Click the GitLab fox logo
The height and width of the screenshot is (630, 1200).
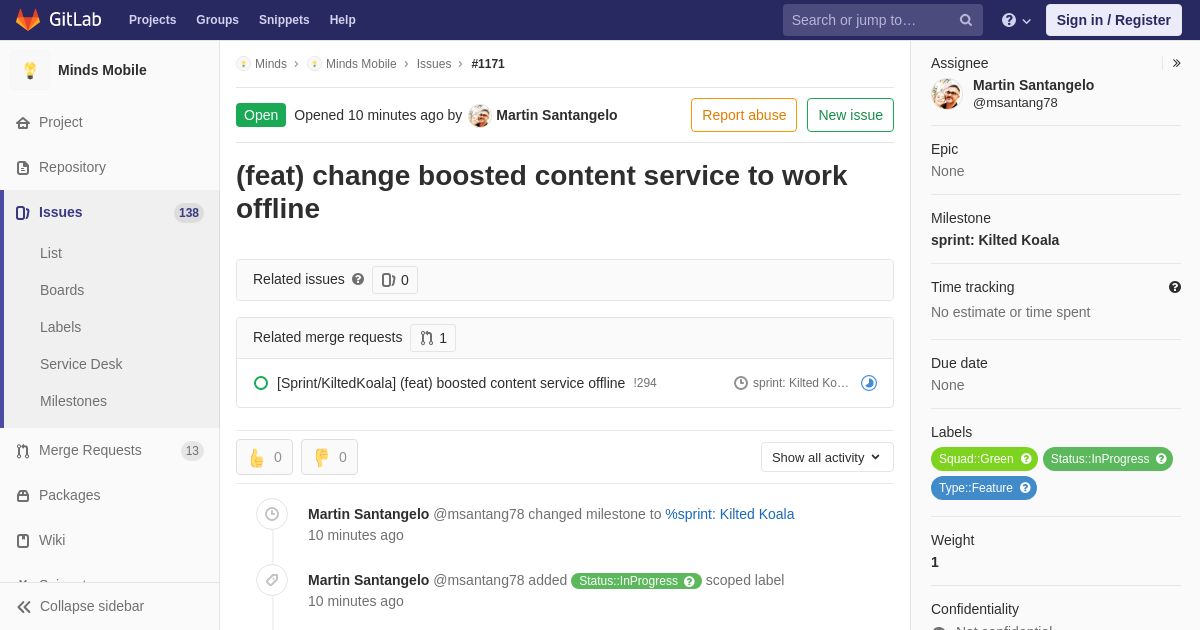pyautogui.click(x=28, y=20)
